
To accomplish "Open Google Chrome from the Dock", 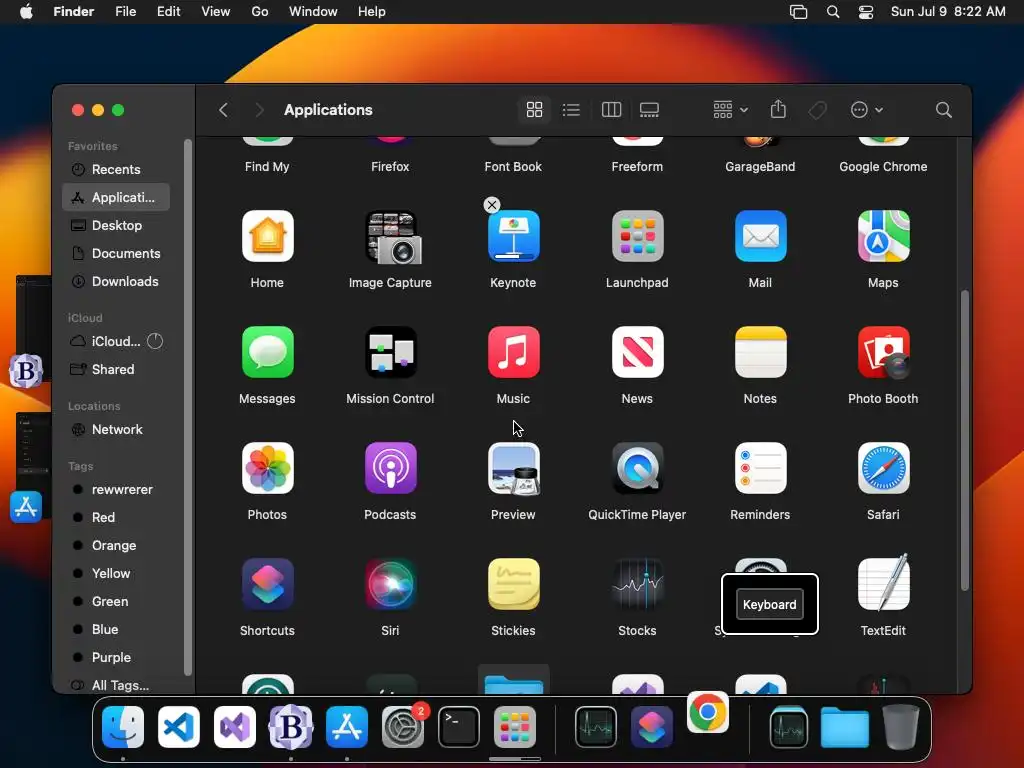I will pyautogui.click(x=708, y=712).
